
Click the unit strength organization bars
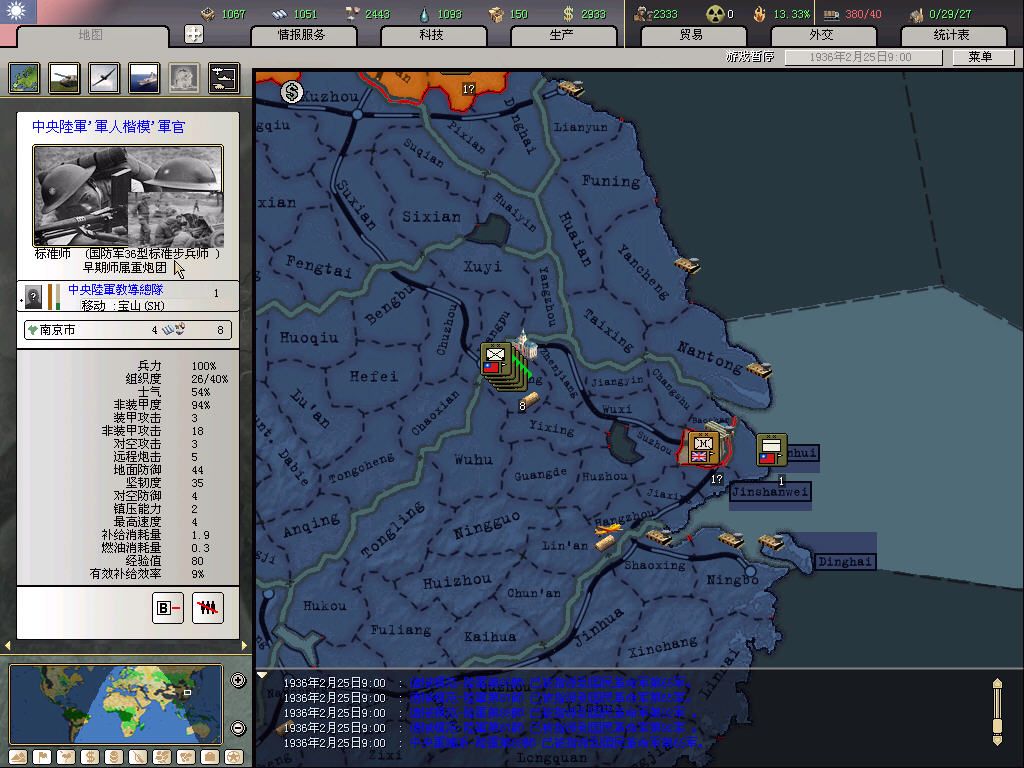coord(54,296)
